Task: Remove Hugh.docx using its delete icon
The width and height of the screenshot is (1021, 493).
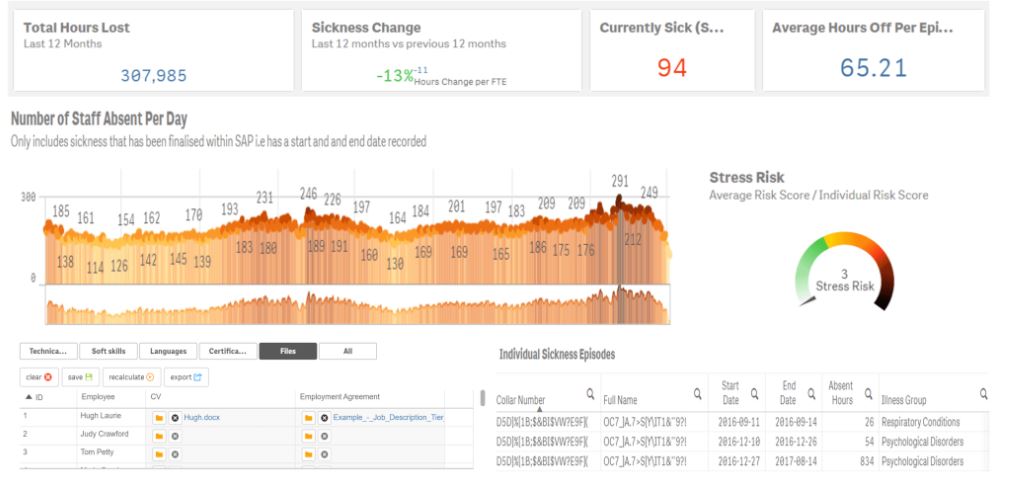Action: point(175,418)
